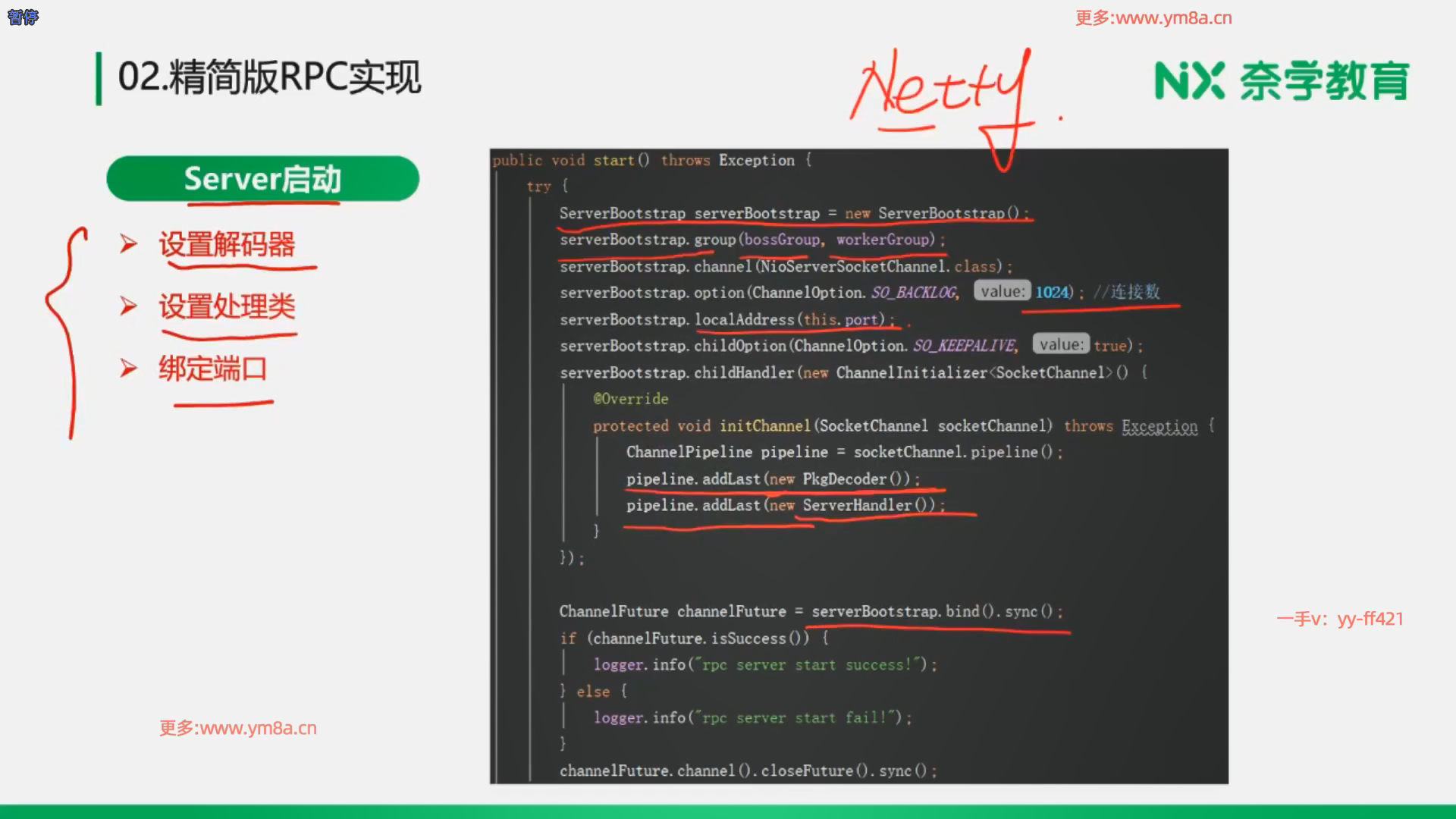Click the ServerHandler code text
This screenshot has height=819, width=1456.
tap(857, 506)
